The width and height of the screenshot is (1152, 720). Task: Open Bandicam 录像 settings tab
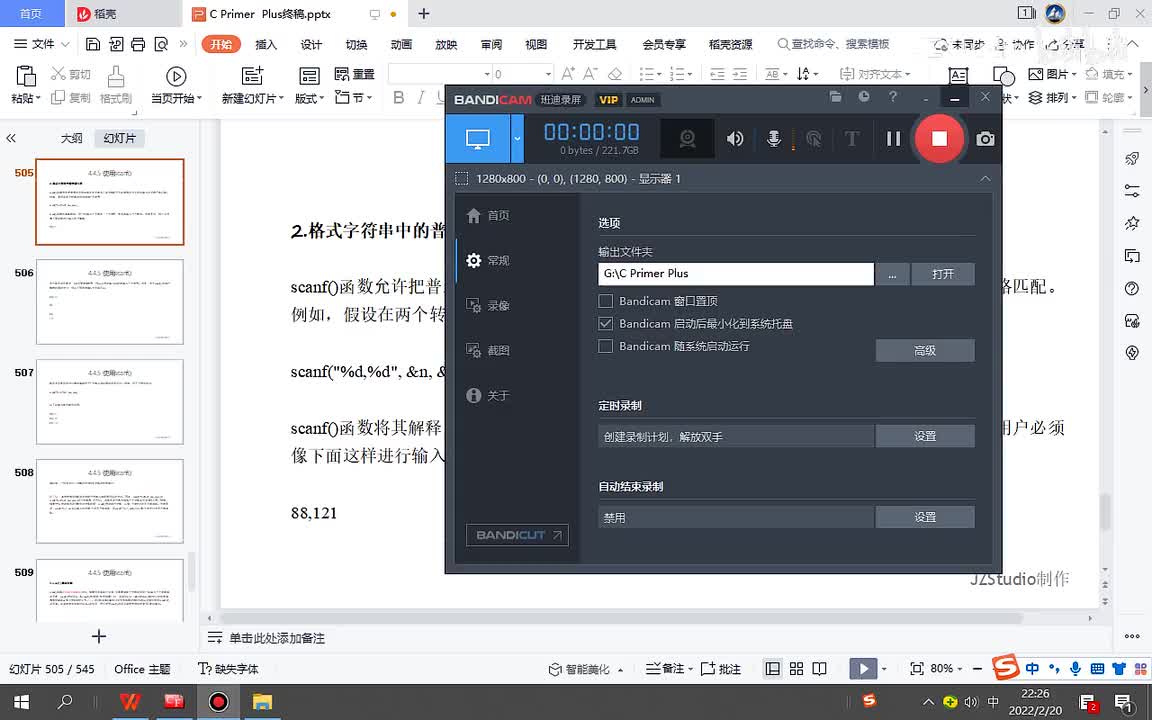[x=489, y=306]
